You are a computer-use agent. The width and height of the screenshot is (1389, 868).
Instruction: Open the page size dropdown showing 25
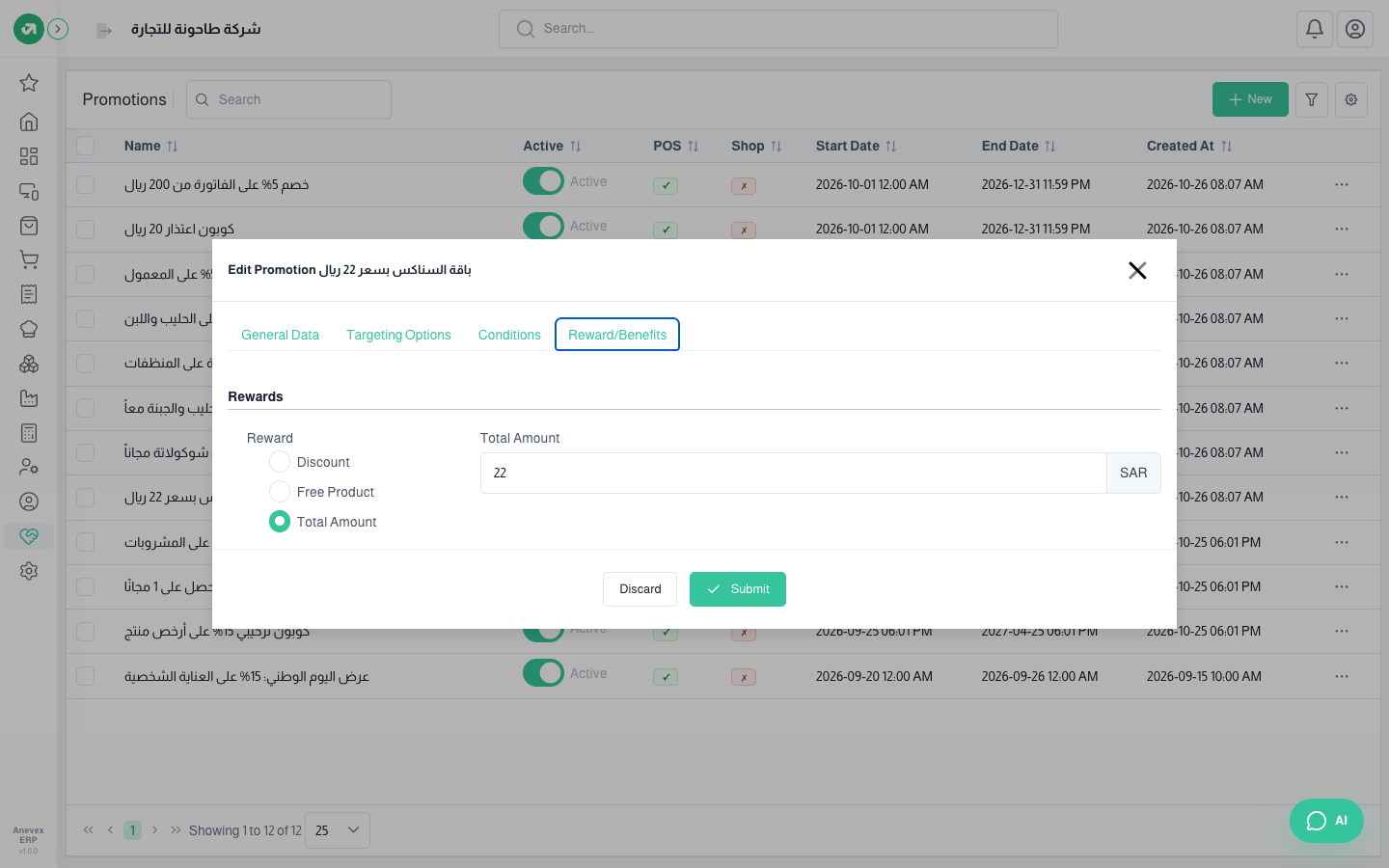(x=338, y=830)
